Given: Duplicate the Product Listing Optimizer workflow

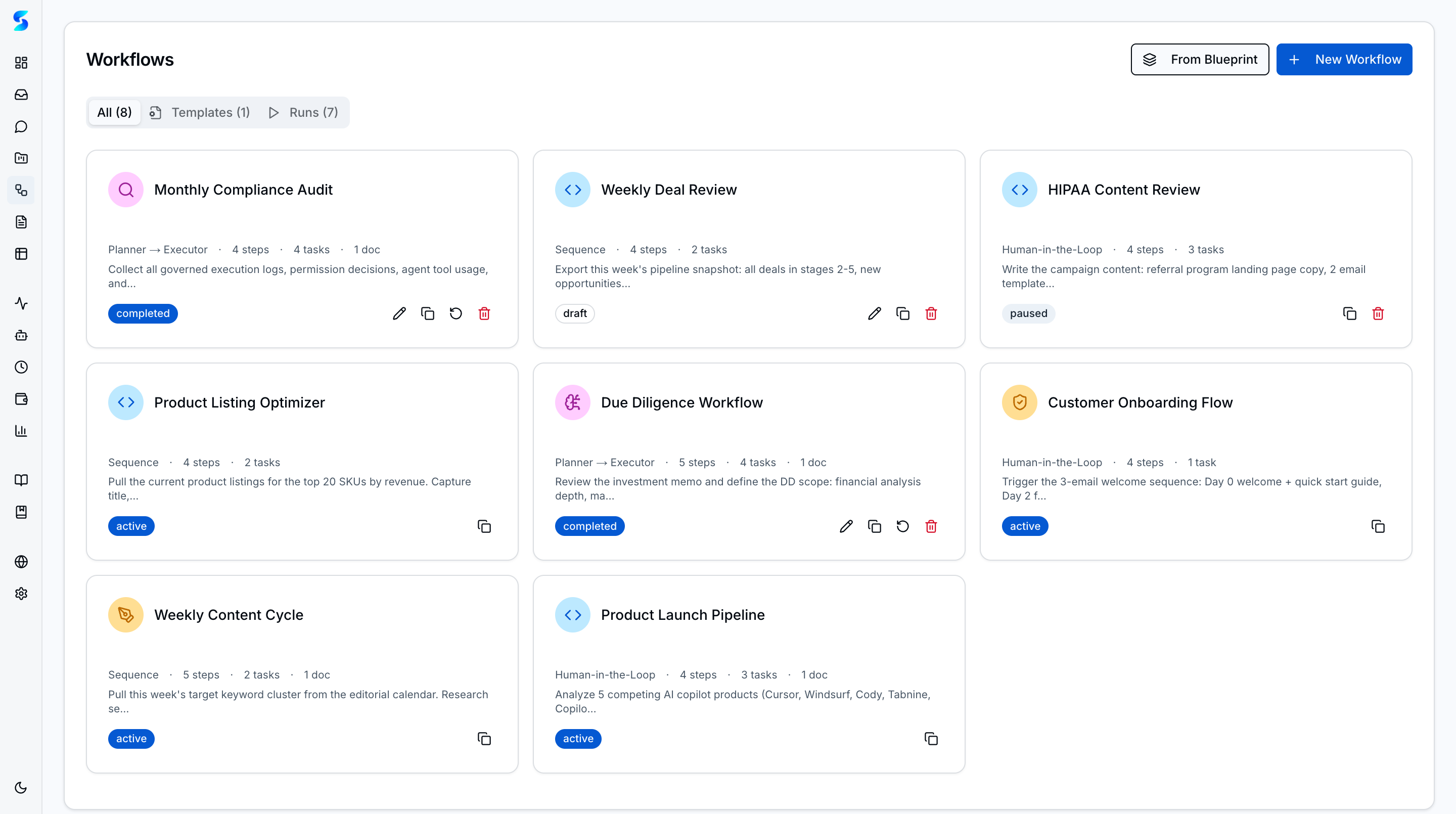Looking at the screenshot, I should [x=484, y=526].
